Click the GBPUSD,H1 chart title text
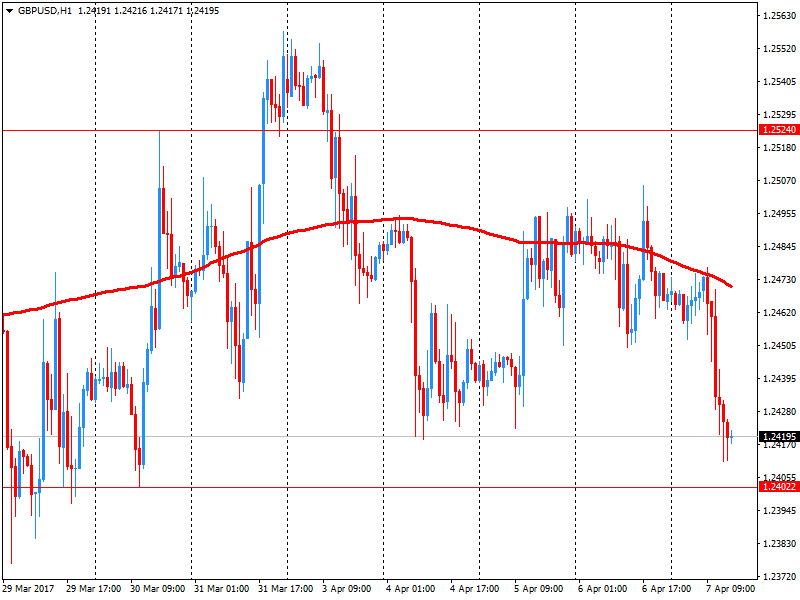800x600 pixels. coord(45,11)
